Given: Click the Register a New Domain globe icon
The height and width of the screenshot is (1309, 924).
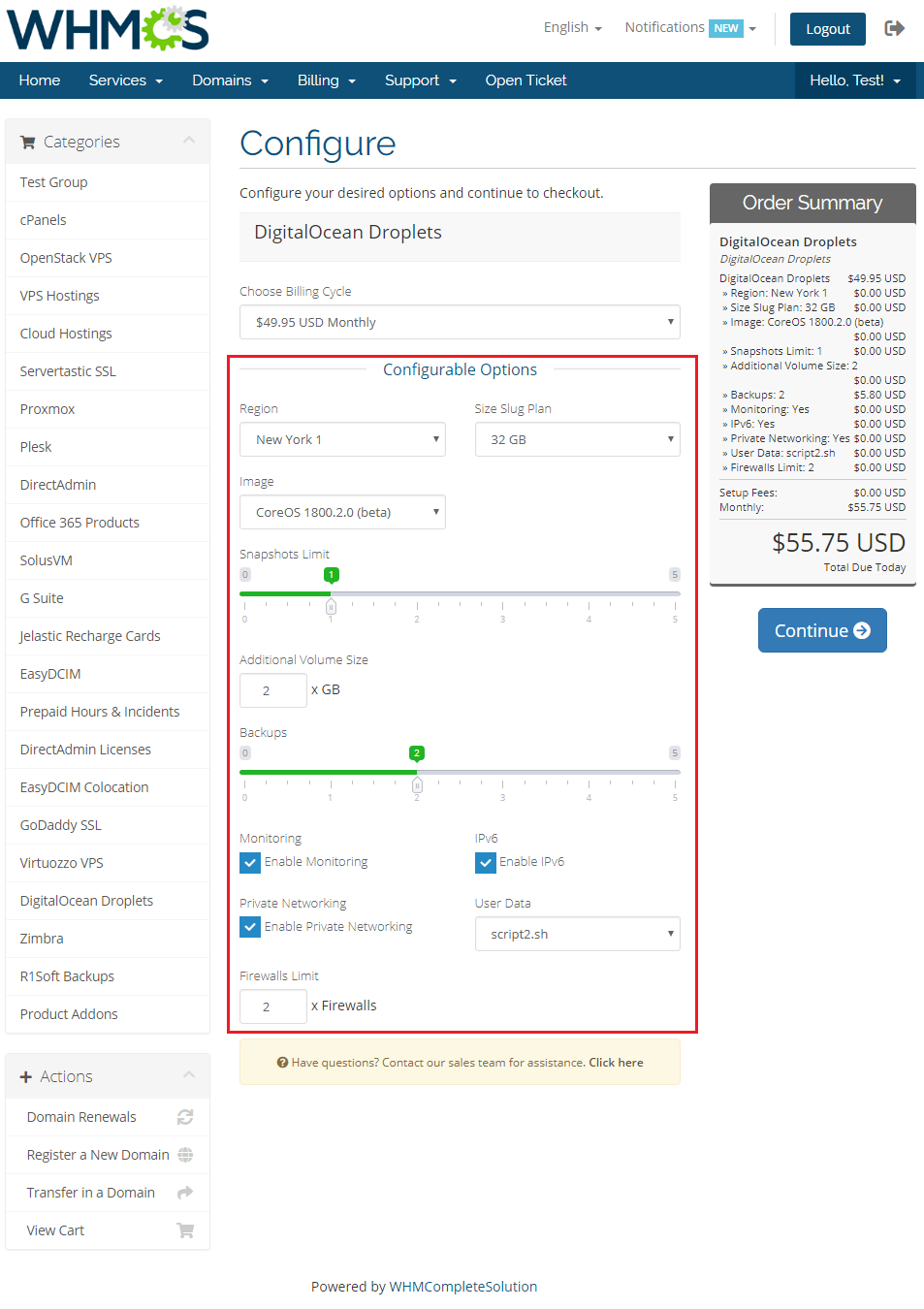Looking at the screenshot, I should [185, 1155].
